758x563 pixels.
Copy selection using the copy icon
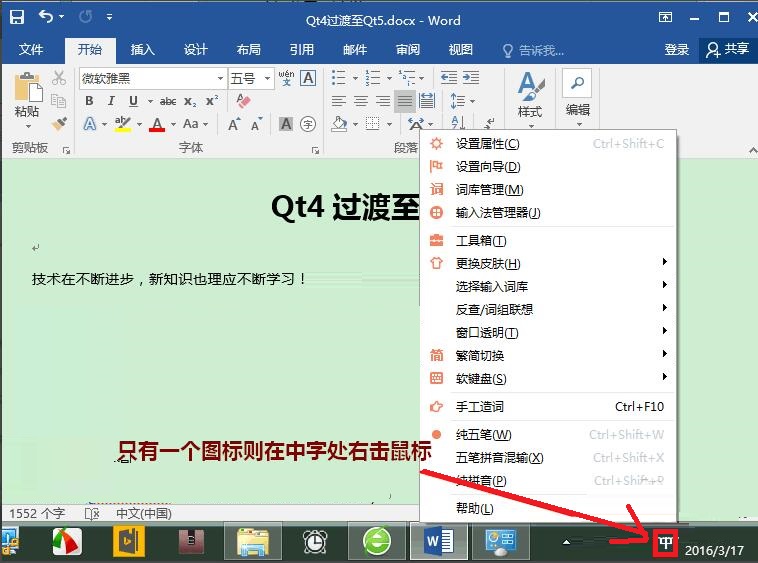59,101
